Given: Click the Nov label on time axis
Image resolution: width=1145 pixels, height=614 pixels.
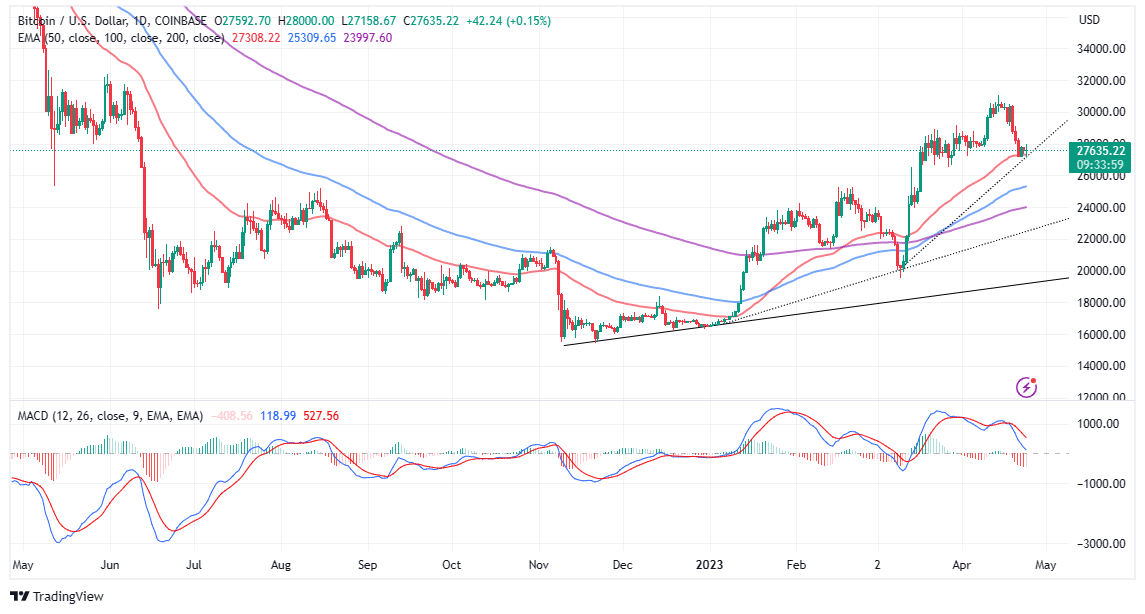Looking at the screenshot, I should point(538,564).
